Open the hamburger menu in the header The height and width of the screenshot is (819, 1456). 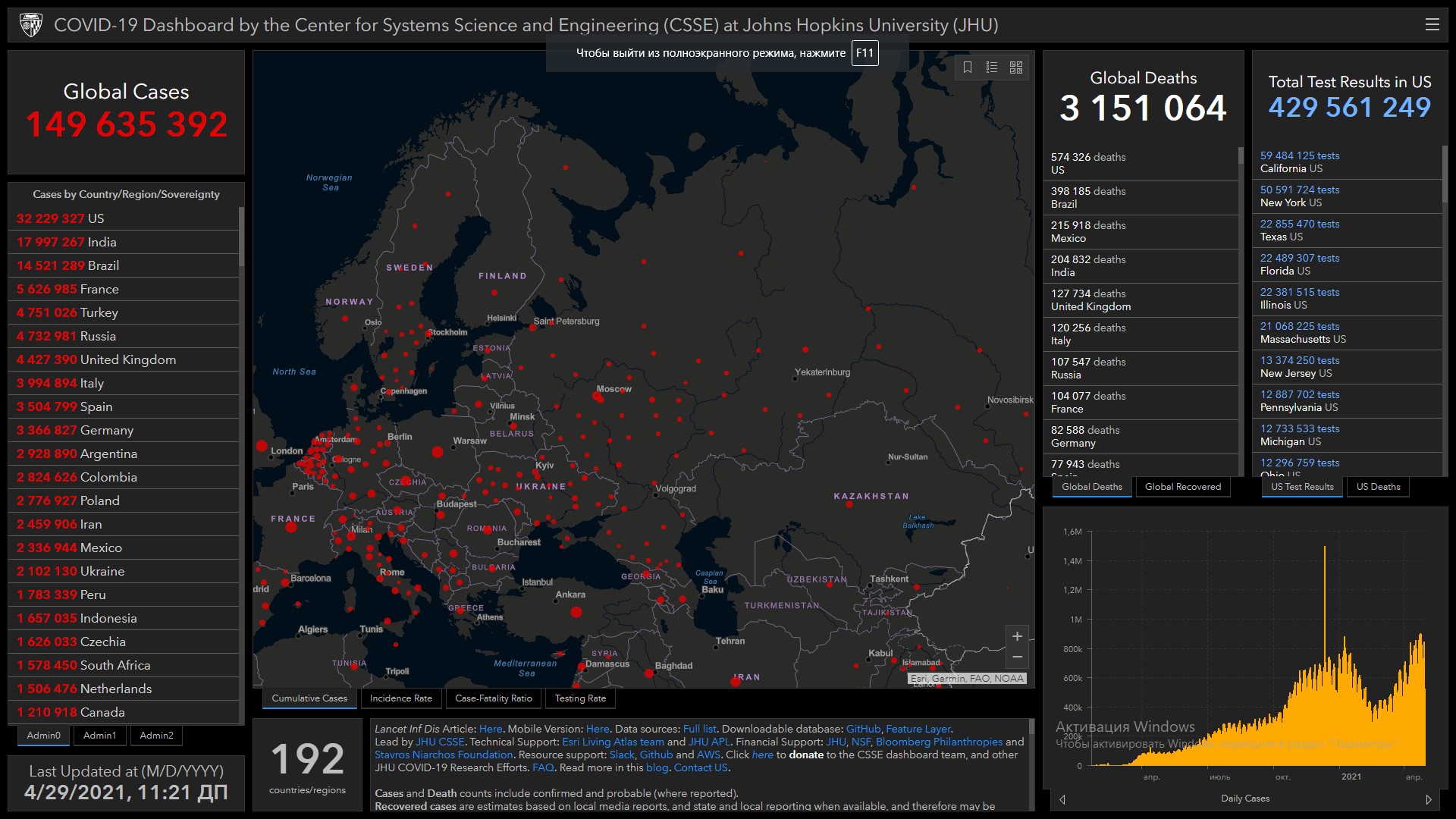pyautogui.click(x=1432, y=24)
